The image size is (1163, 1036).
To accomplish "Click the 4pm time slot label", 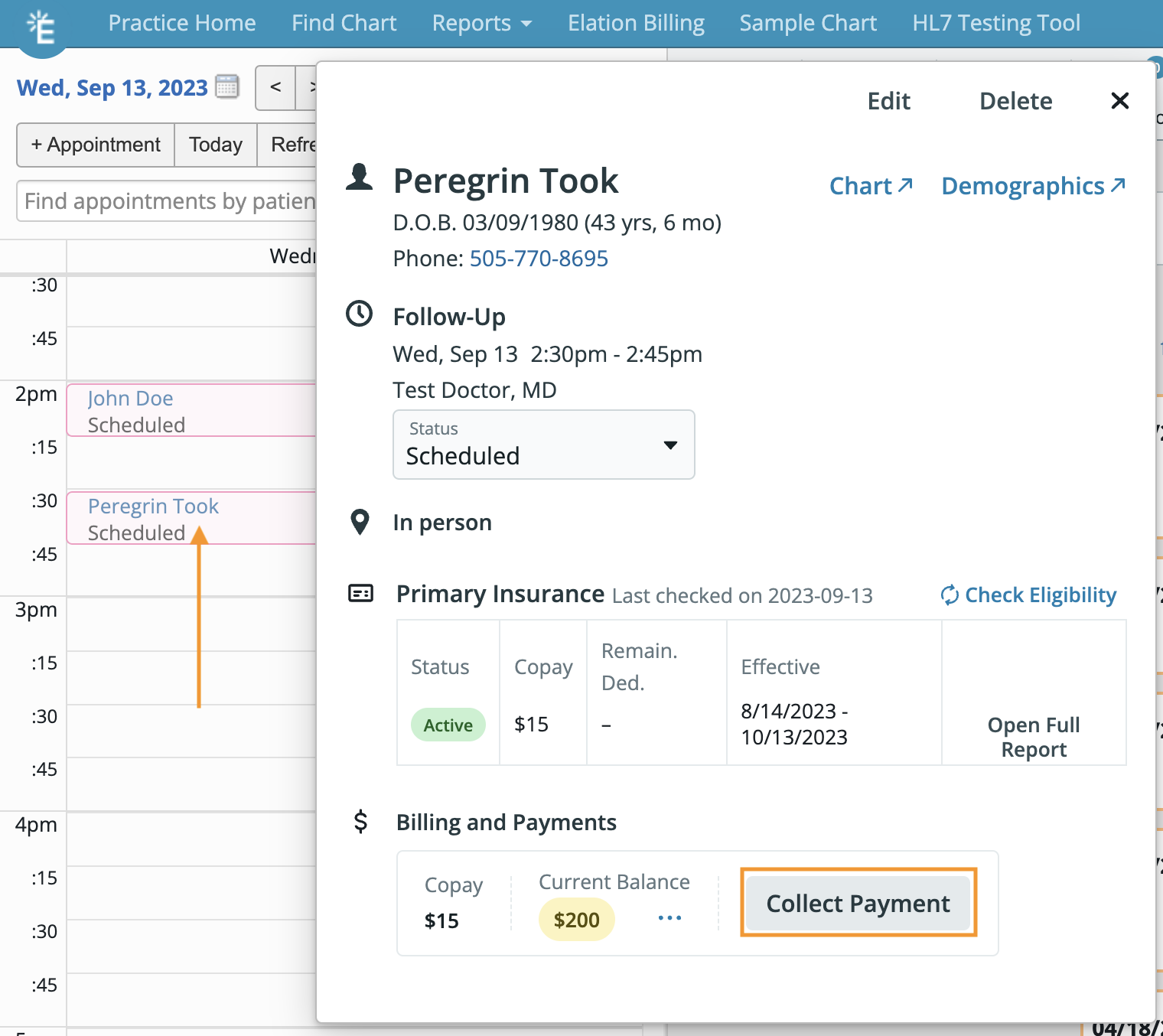I will 36,825.
